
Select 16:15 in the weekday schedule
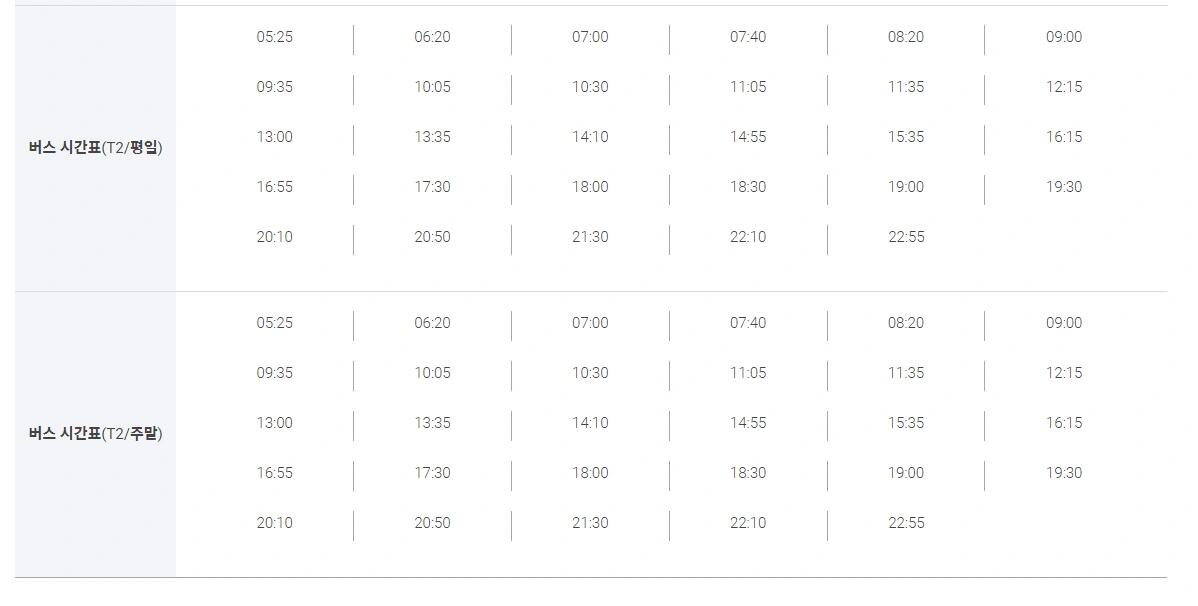(1064, 137)
